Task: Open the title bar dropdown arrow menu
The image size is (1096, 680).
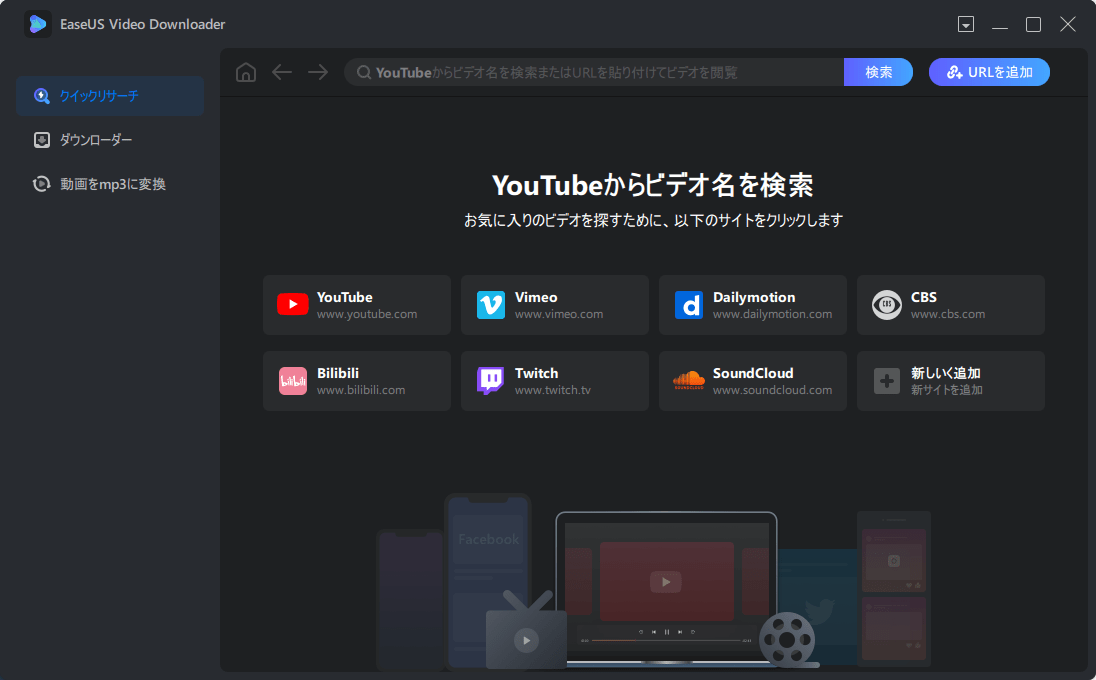Action: 966,23
